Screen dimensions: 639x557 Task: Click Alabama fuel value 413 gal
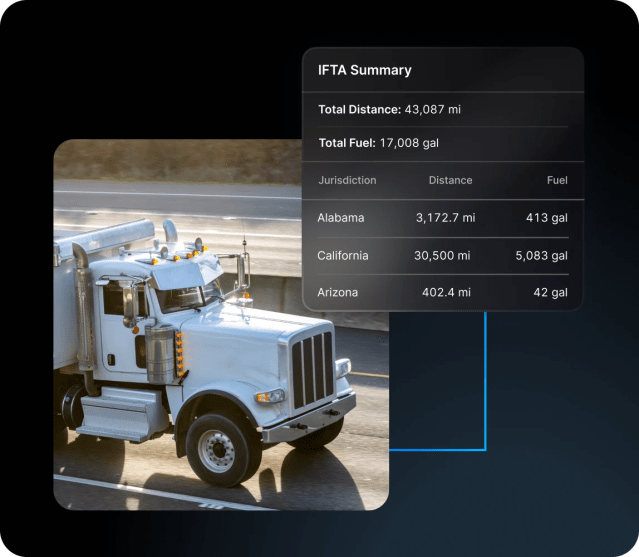[x=546, y=218]
